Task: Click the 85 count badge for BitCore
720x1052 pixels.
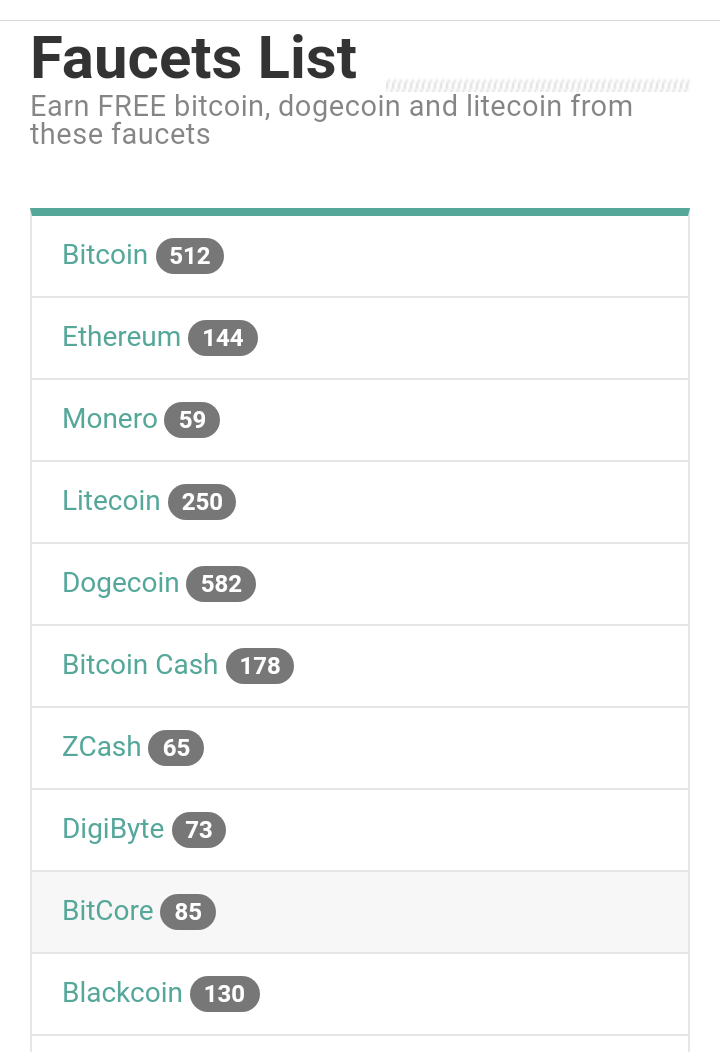Action: (x=188, y=912)
